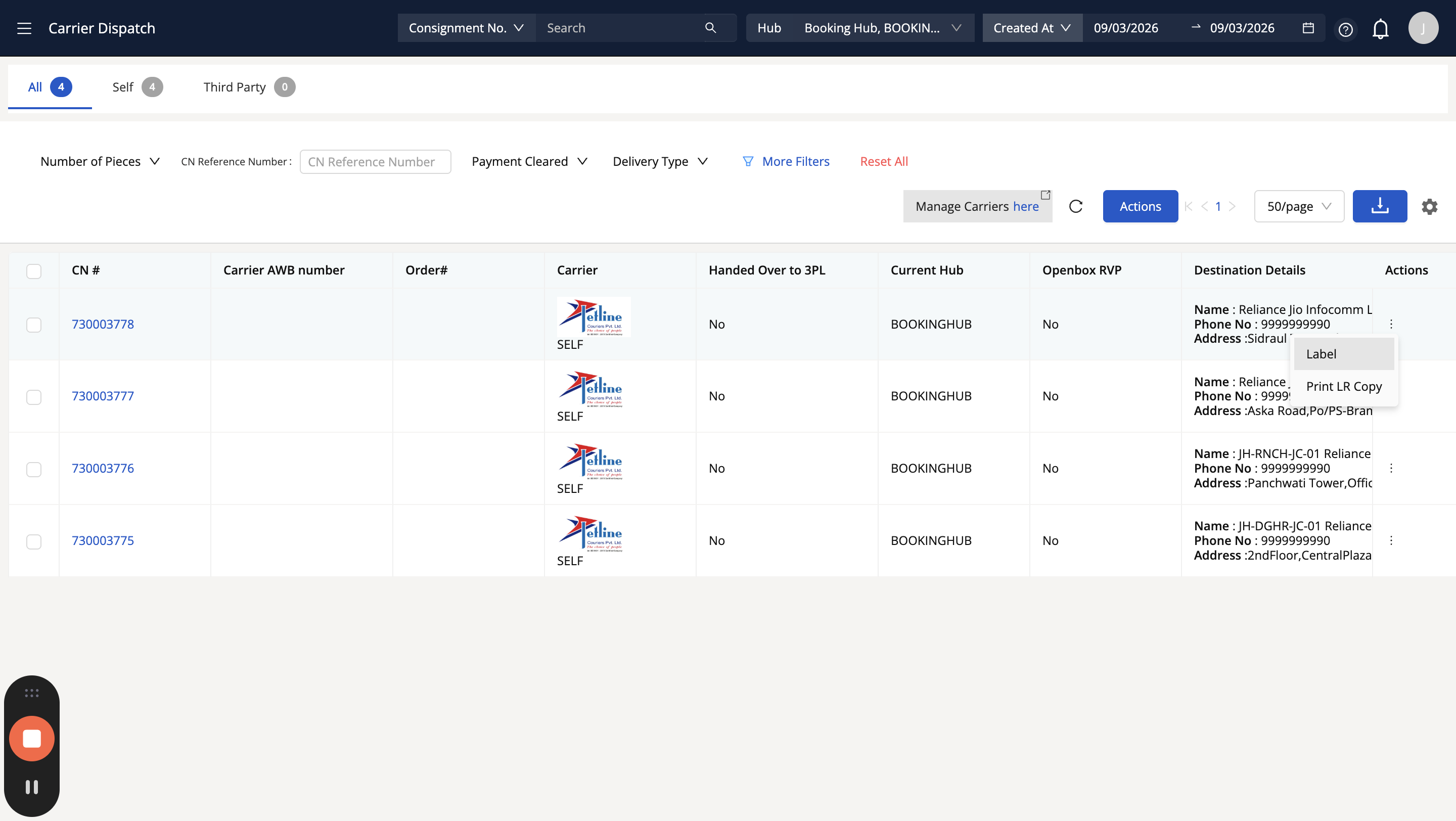Viewport: 1456px width, 821px height.
Task: Open the hamburger navigation menu
Action: [24, 28]
